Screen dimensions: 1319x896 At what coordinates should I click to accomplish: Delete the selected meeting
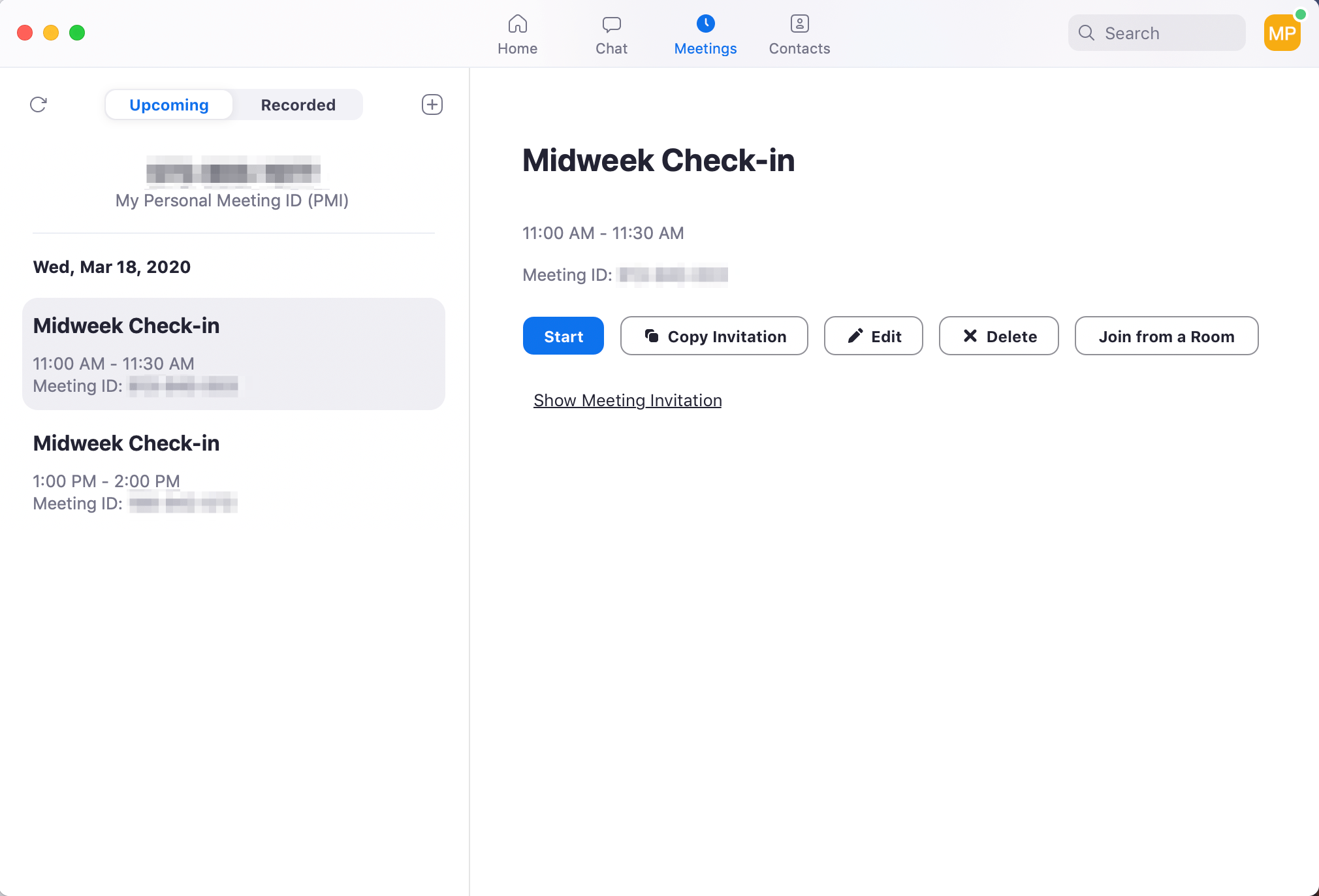(998, 336)
